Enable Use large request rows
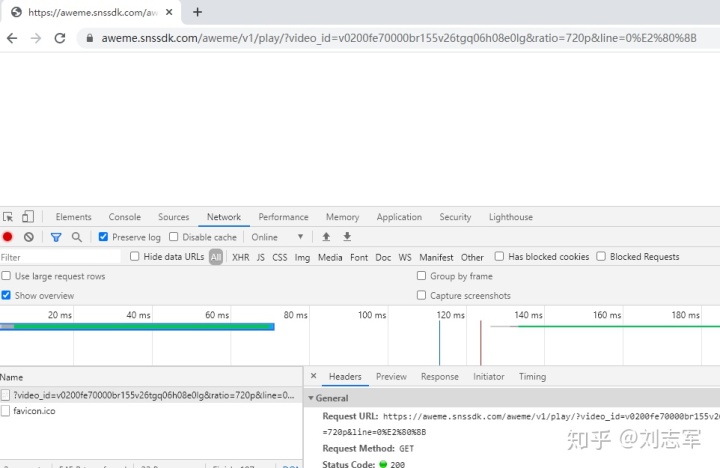The image size is (720, 468). 6,276
